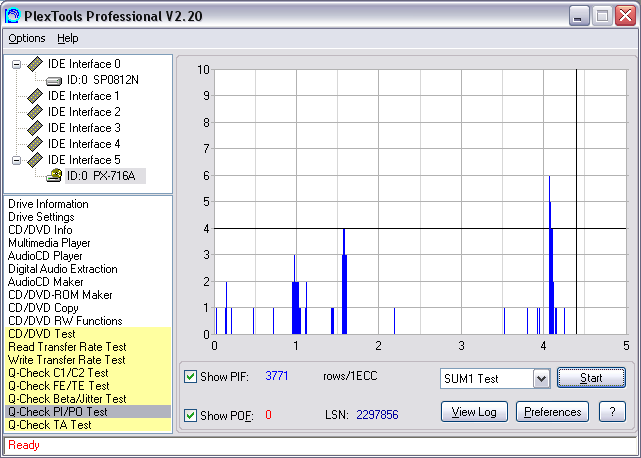This screenshot has height=458, width=641.
Task: Select IDE Interface 4 label
Action: coord(84,144)
